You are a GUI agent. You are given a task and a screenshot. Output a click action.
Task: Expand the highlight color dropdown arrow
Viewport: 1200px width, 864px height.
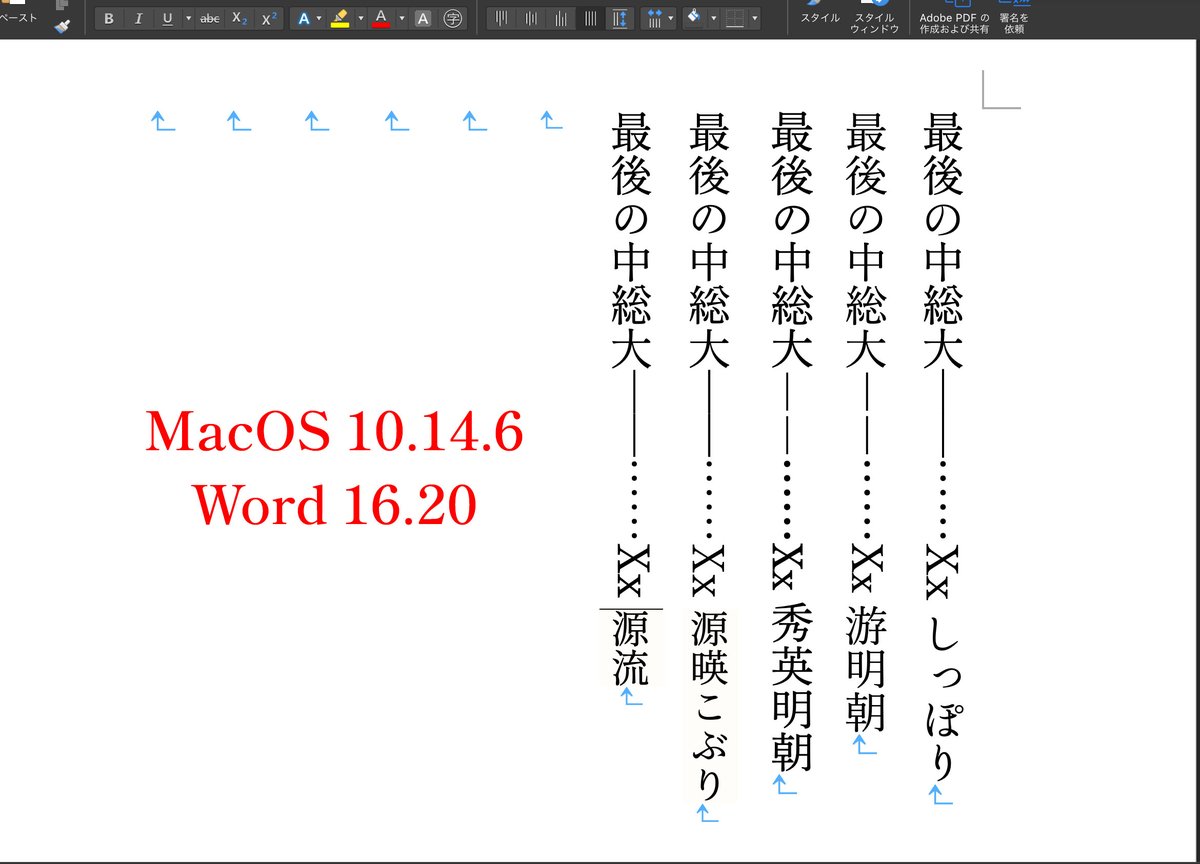coord(360,17)
